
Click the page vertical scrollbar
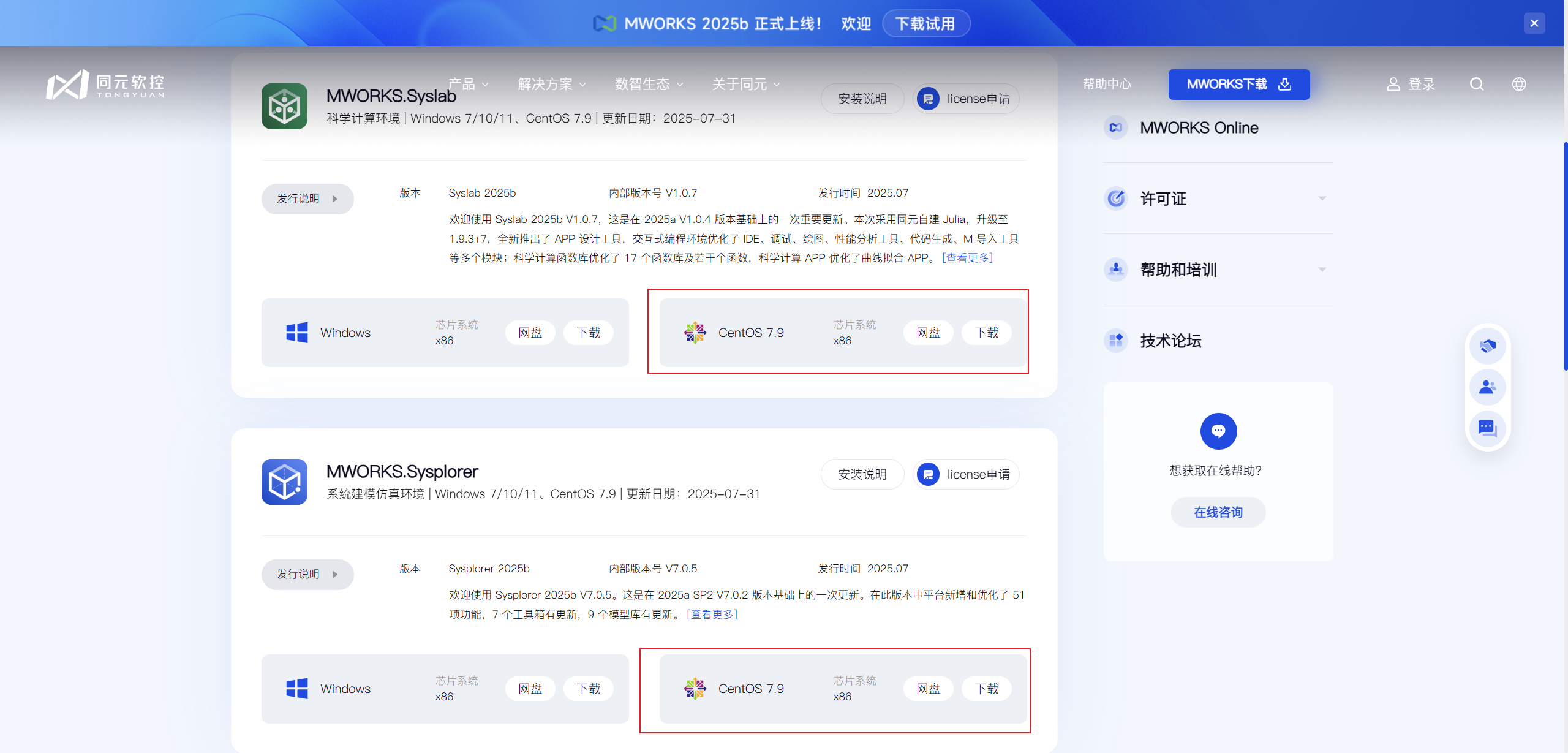1565,256
